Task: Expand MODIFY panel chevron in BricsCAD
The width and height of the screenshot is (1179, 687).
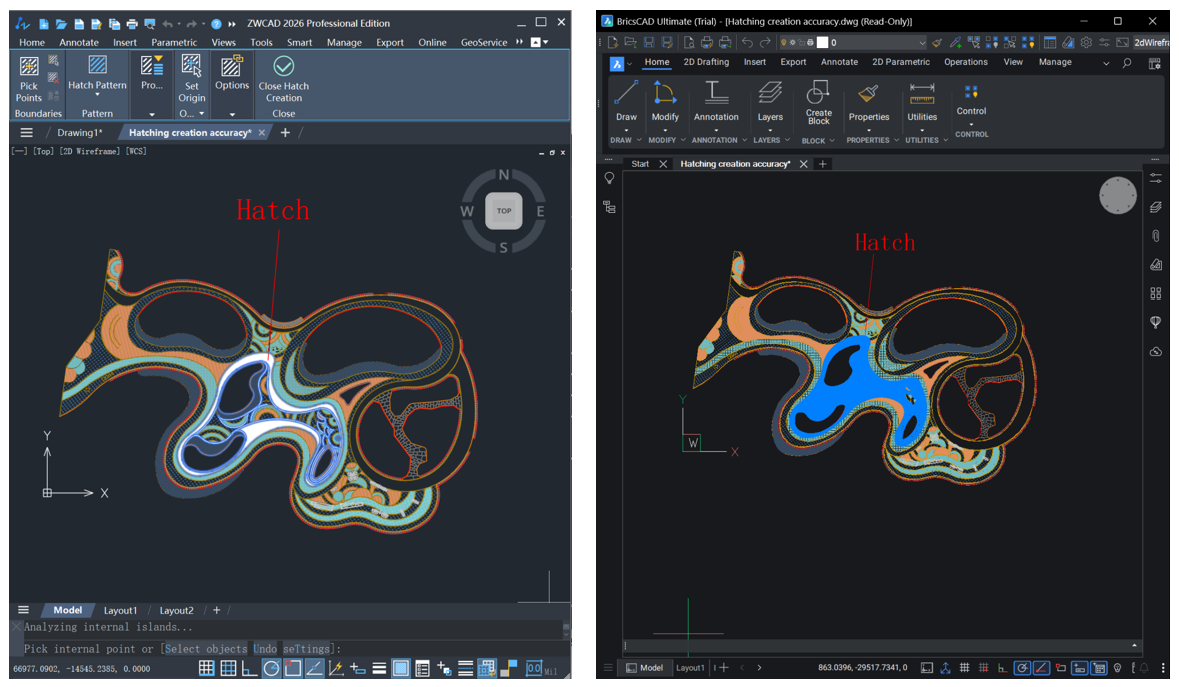Action: pyautogui.click(x=683, y=140)
